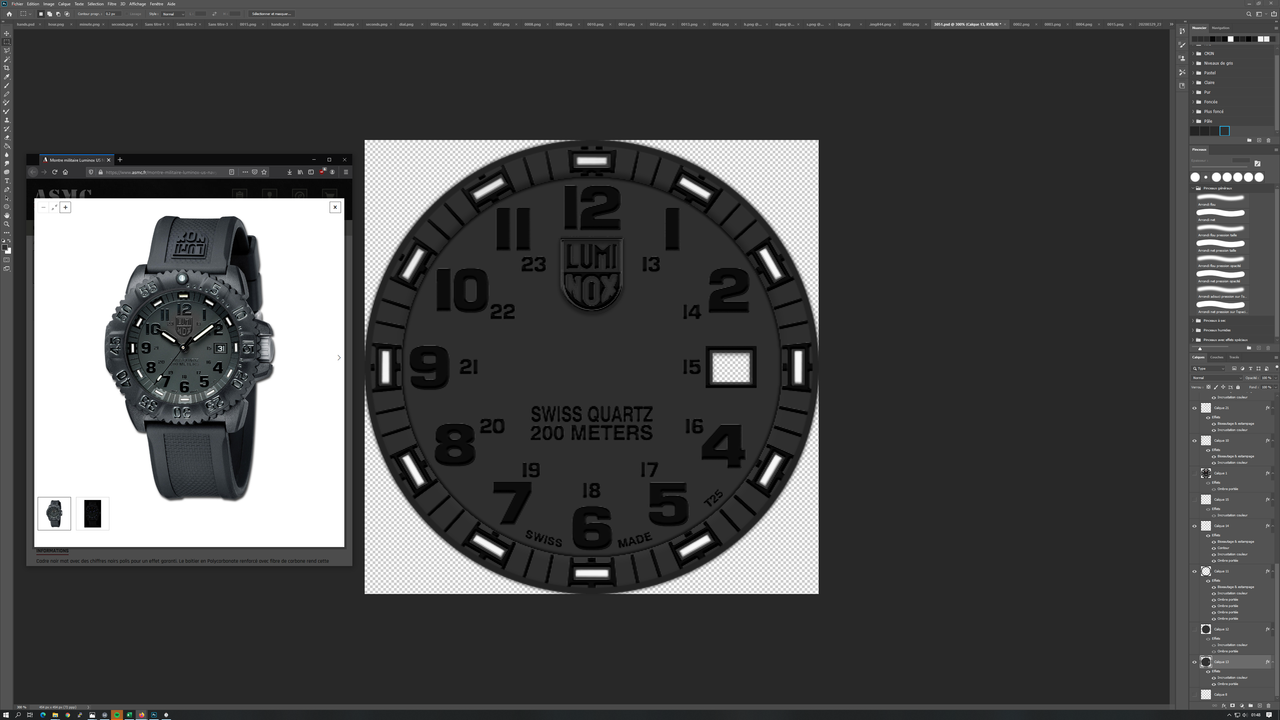
Task: Delete the selected layer with trash icon
Action: pyautogui.click(x=1270, y=704)
